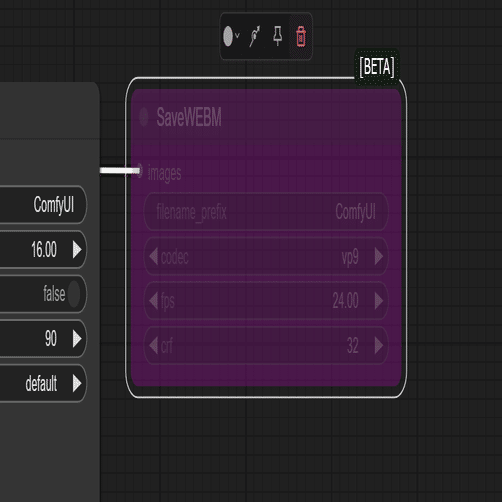The height and width of the screenshot is (502, 502).
Task: Select the SaveWEBM node title
Action: (189, 117)
